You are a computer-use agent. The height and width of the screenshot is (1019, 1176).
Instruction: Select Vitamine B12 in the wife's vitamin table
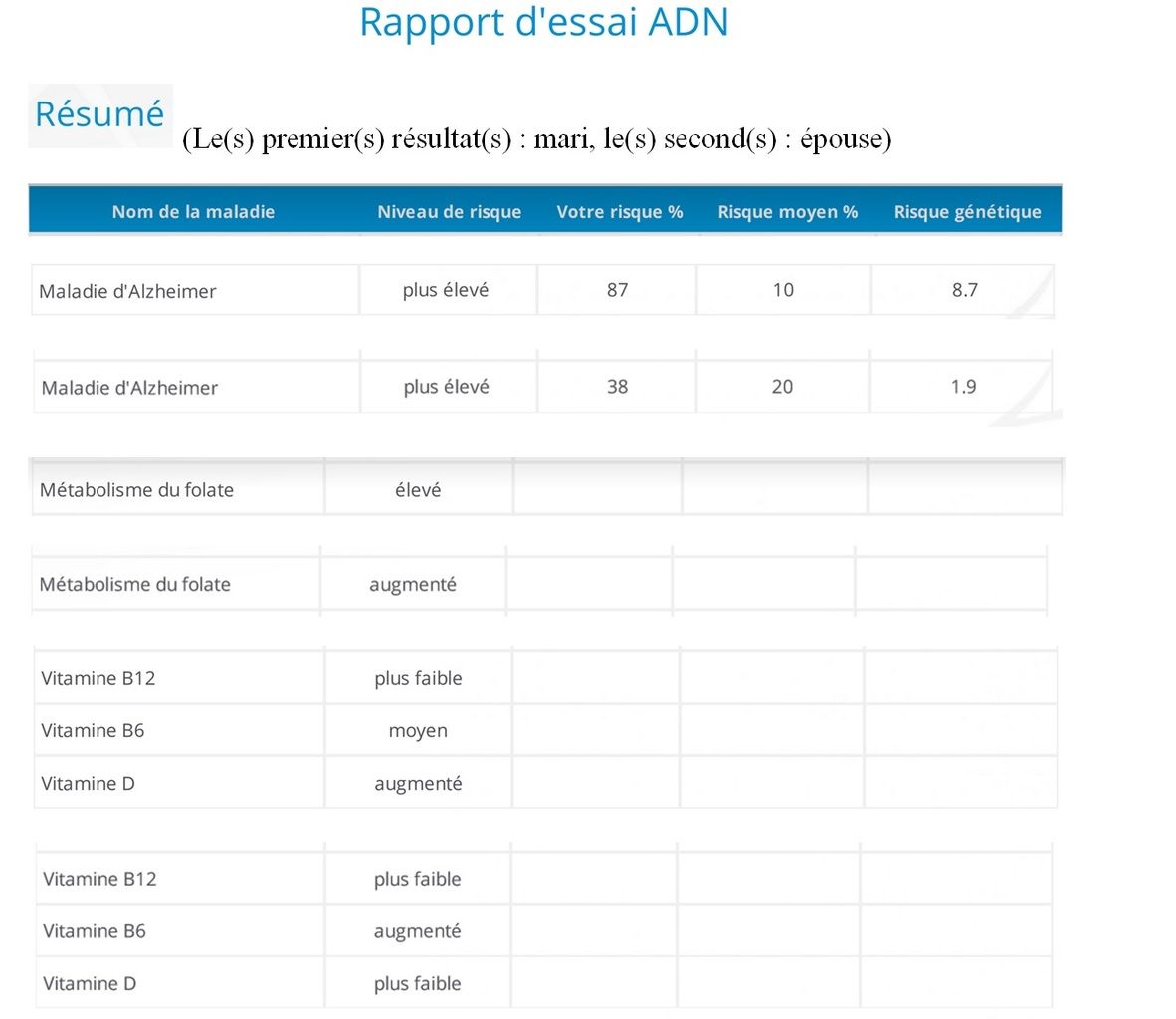click(x=99, y=879)
